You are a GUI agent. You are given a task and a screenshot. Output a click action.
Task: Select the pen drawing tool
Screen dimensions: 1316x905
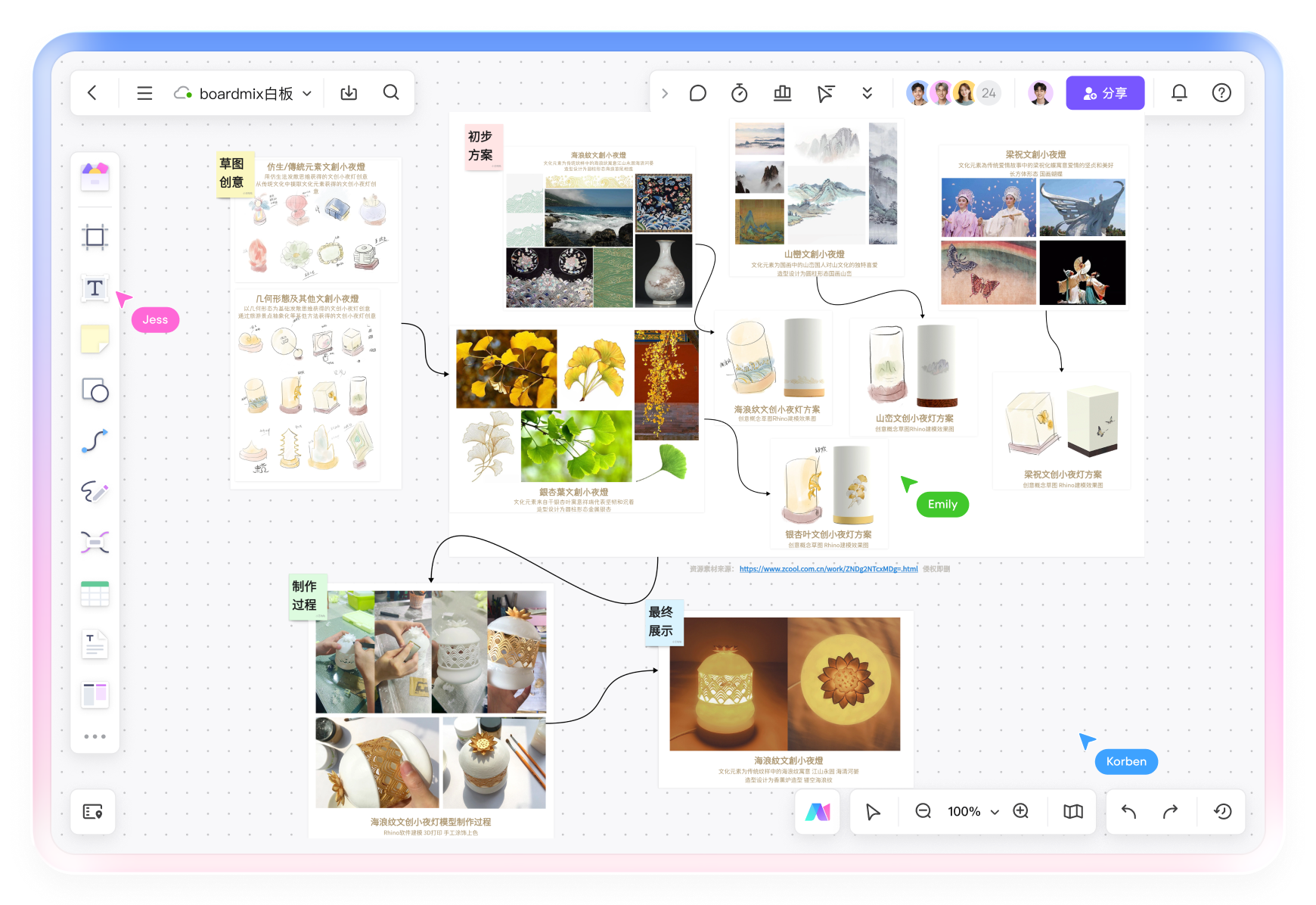click(95, 492)
